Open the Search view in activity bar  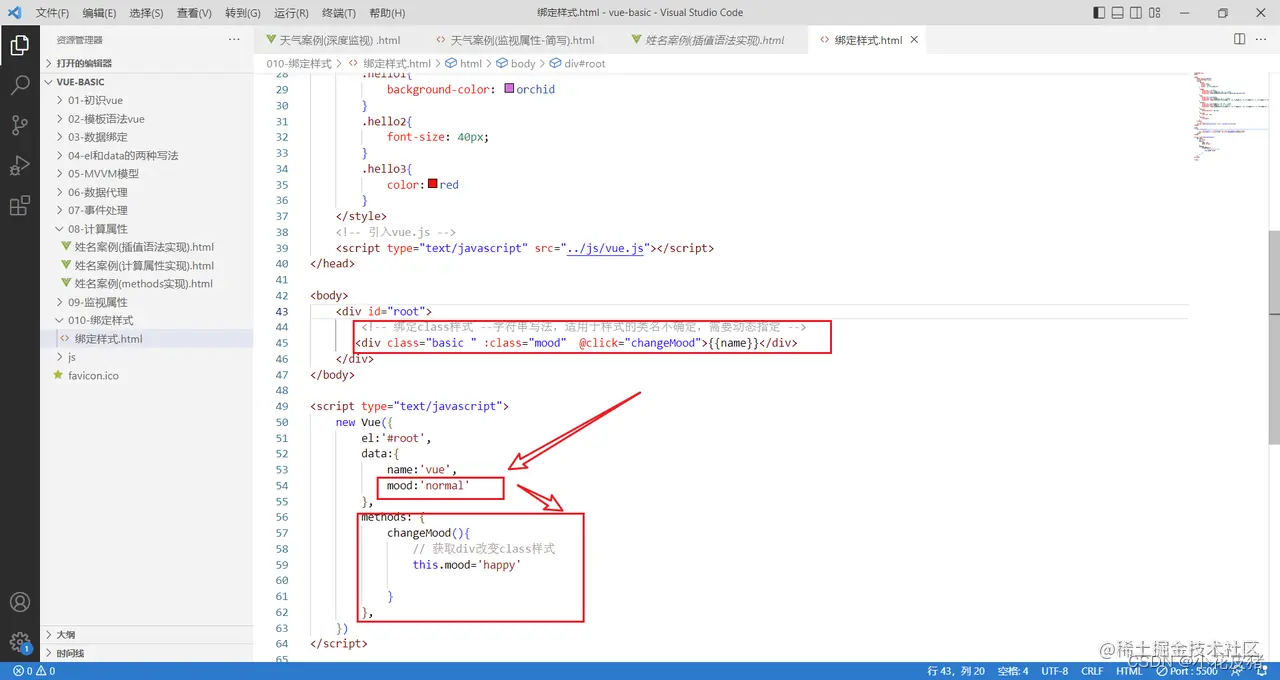point(19,85)
